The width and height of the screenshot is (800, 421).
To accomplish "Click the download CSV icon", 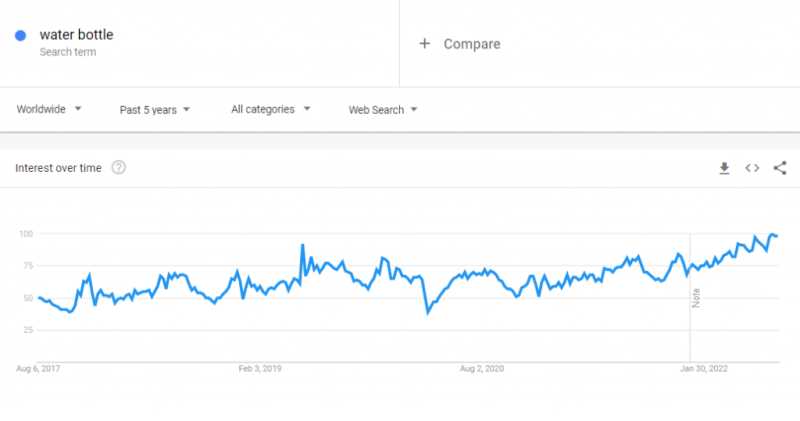I will pos(725,168).
